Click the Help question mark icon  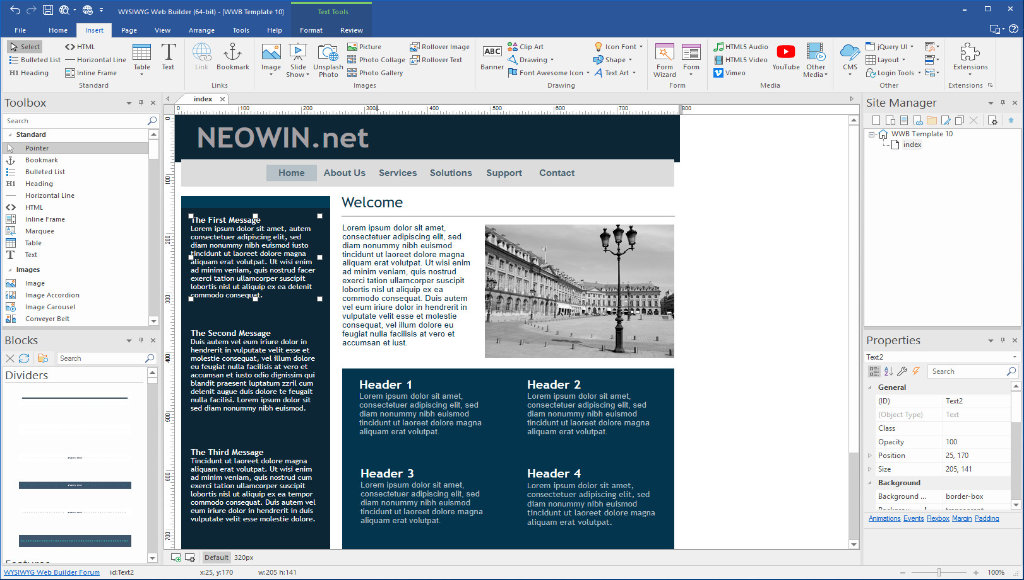coord(1013,29)
